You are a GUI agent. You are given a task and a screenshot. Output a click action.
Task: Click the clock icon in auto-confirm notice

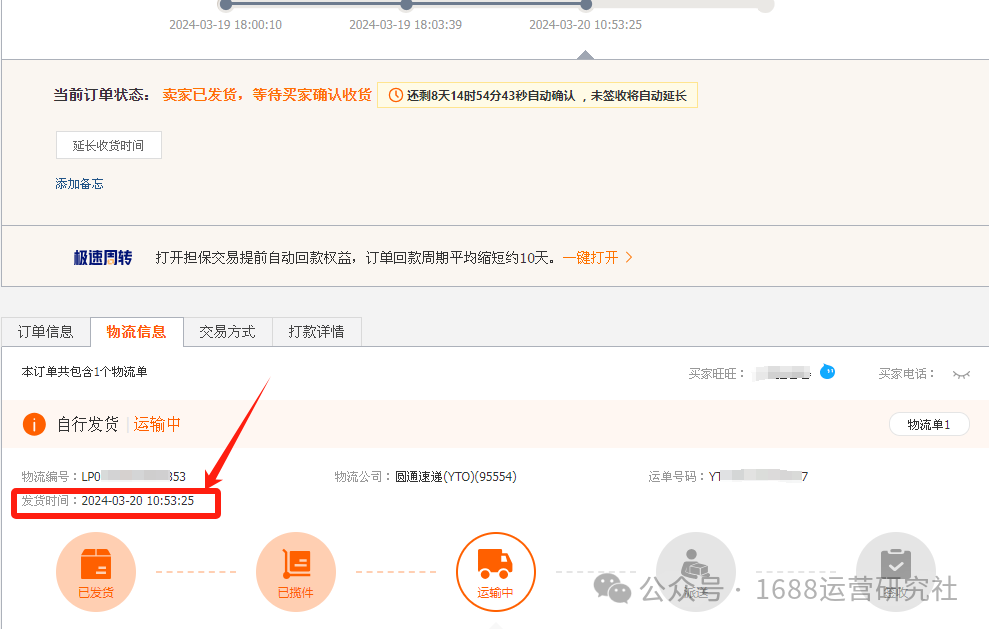tap(395, 95)
